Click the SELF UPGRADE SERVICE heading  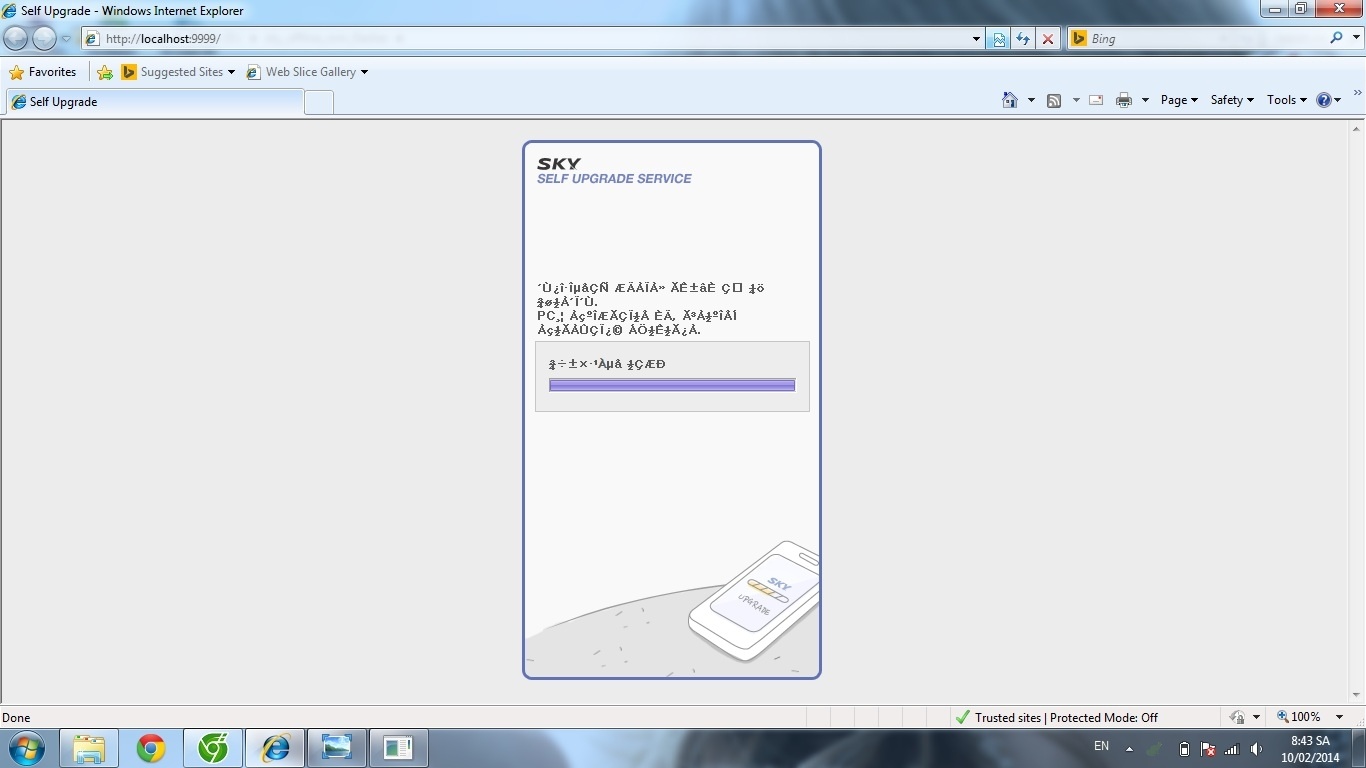[614, 179]
